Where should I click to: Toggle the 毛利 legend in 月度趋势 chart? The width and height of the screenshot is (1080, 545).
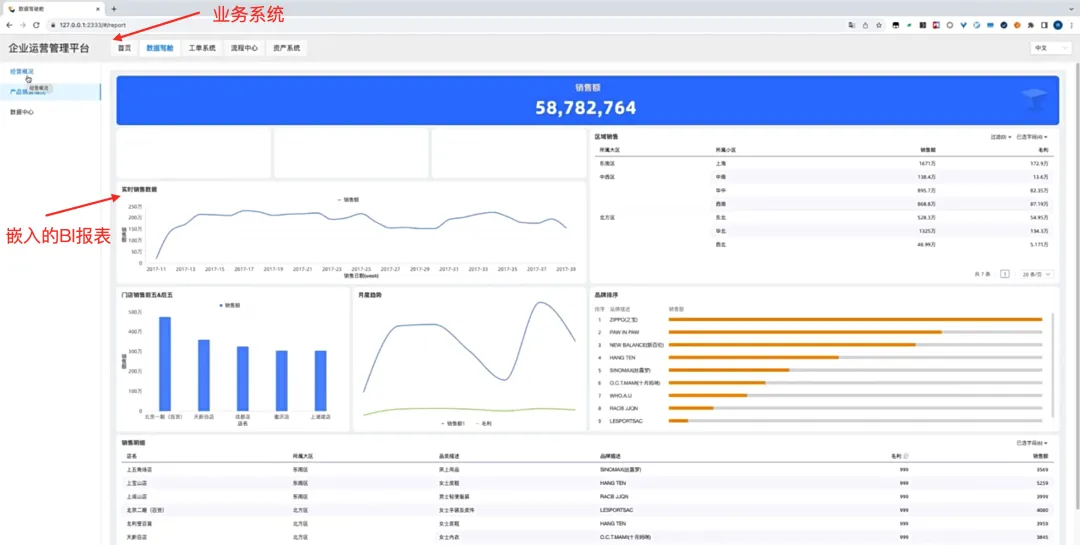click(x=484, y=424)
